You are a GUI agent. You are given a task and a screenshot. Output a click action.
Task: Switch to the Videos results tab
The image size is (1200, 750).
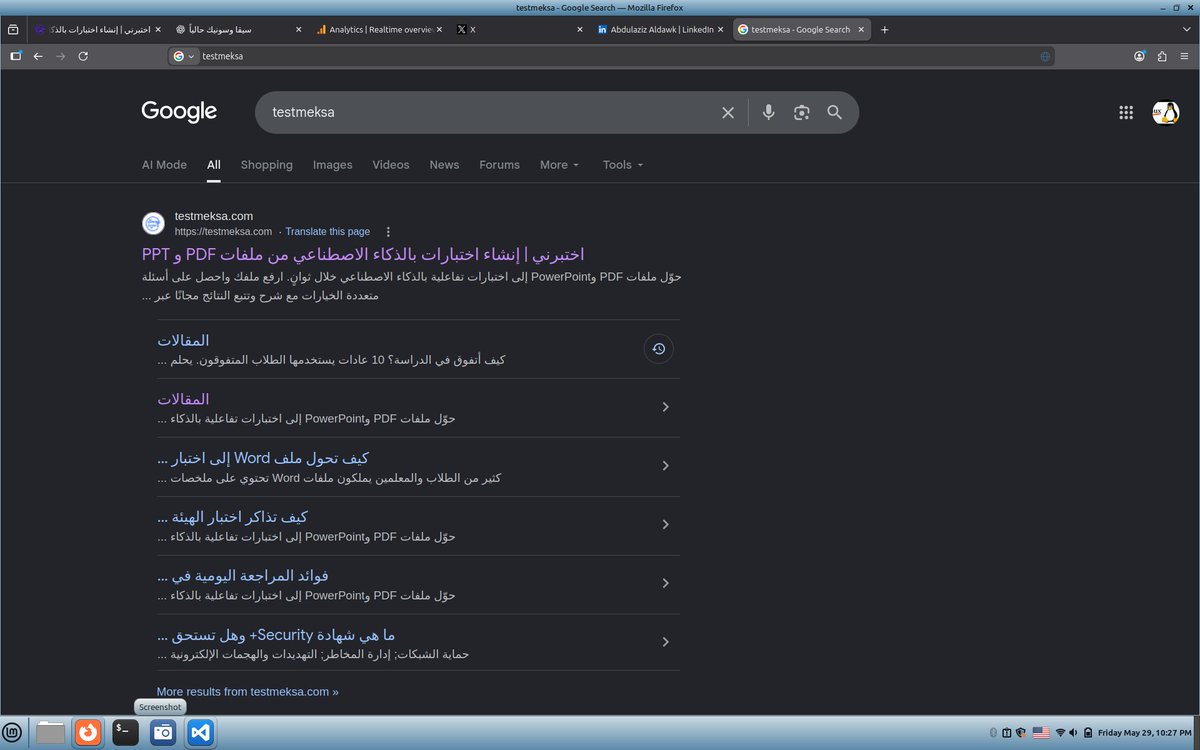391,165
